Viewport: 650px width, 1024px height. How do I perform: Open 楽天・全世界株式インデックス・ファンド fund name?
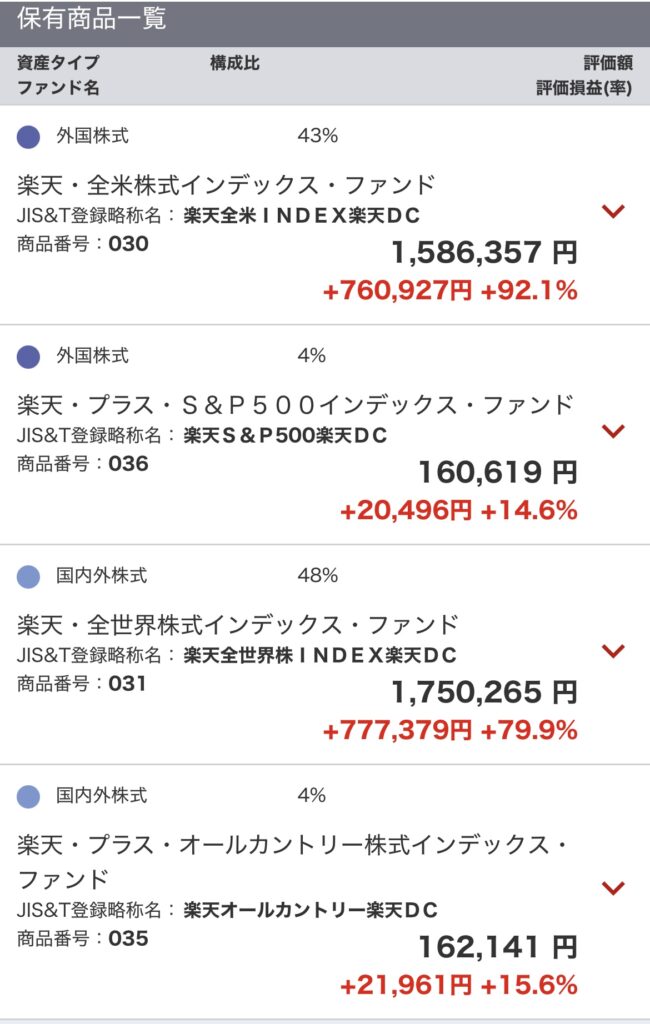pyautogui.click(x=238, y=625)
